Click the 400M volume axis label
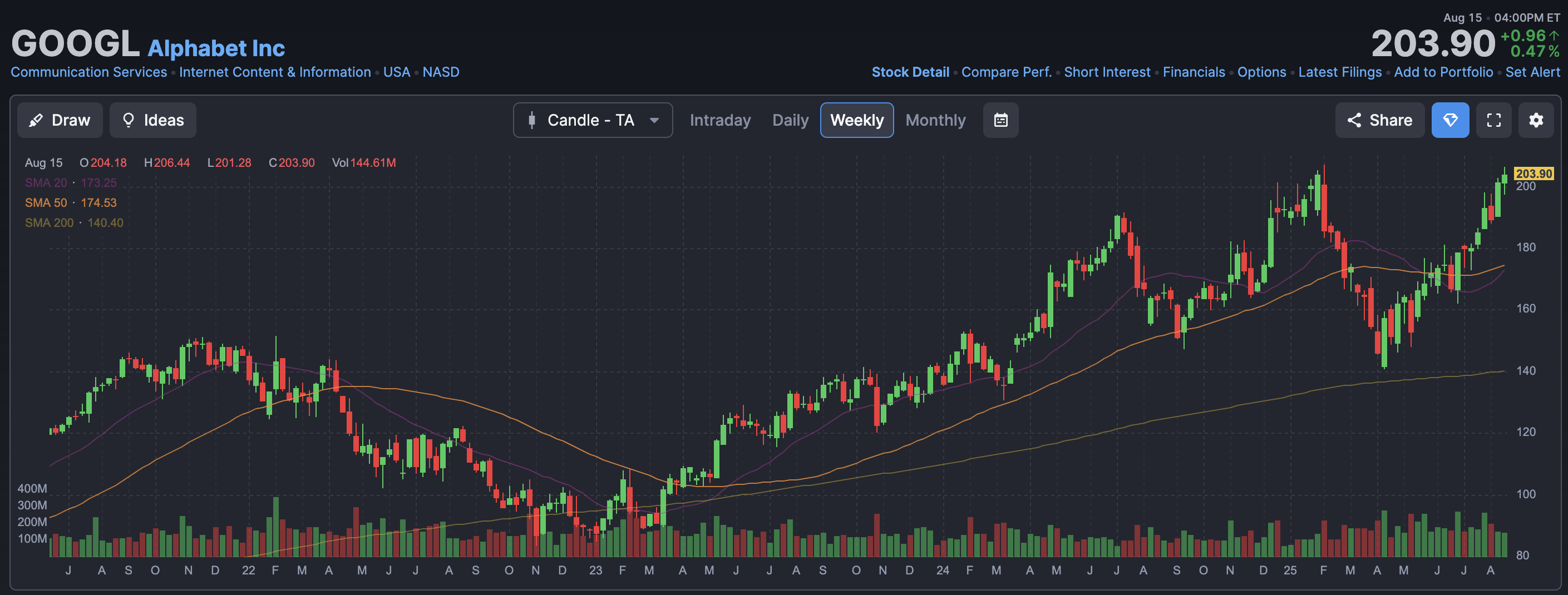The height and width of the screenshot is (595, 1568). click(32, 489)
